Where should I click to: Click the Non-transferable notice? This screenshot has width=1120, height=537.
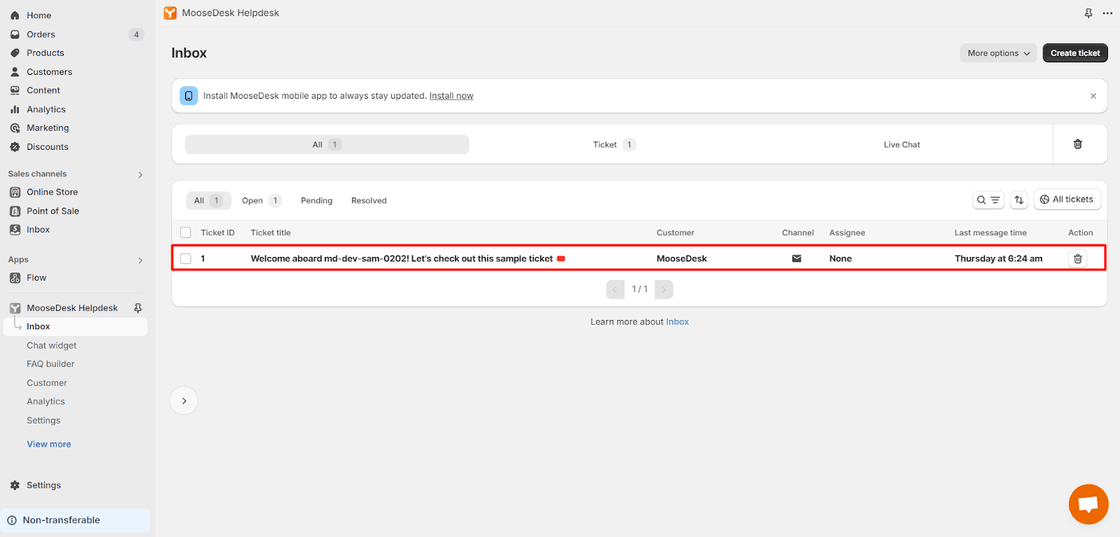coord(75,520)
